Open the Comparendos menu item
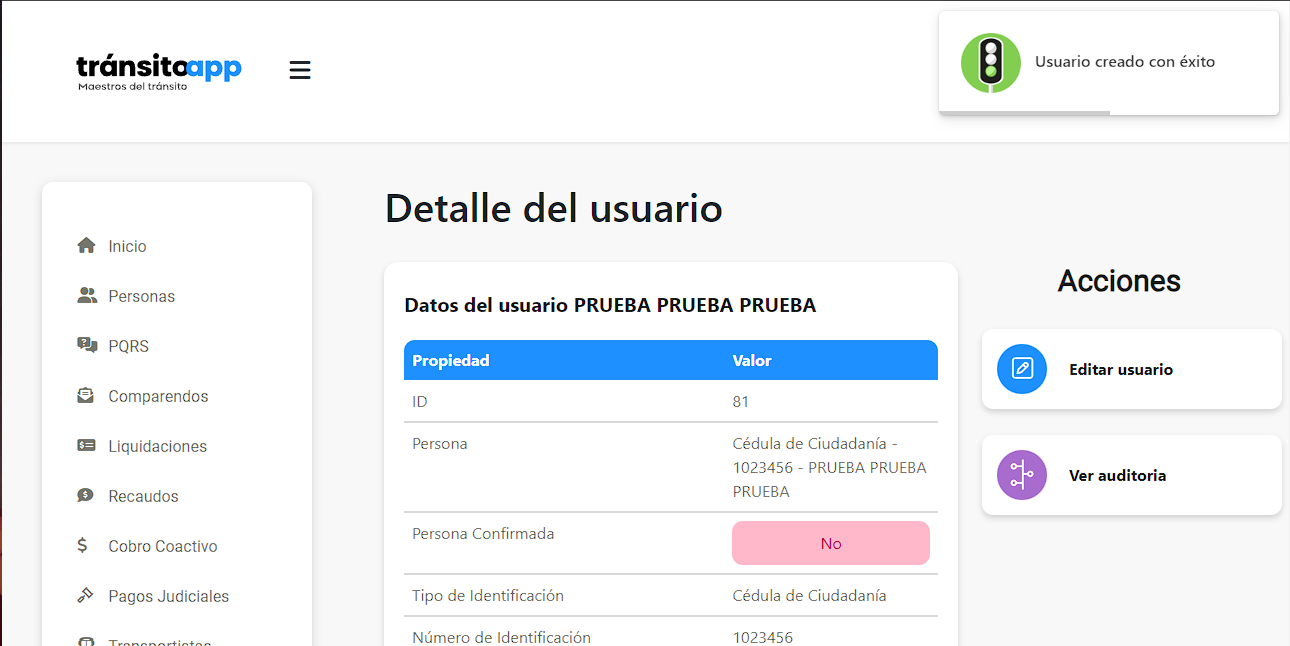 158,396
